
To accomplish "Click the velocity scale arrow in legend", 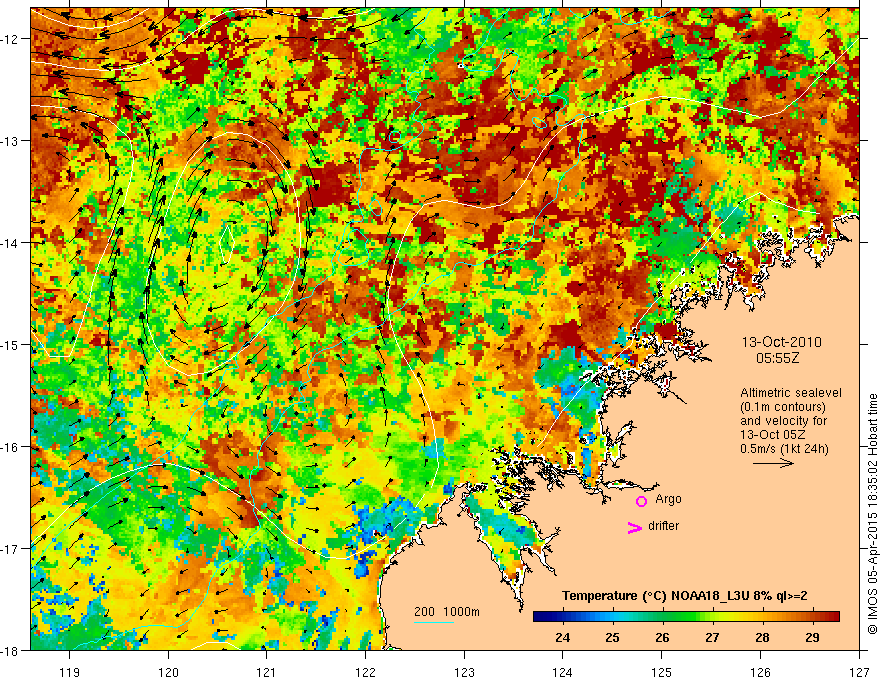I will 773,463.
